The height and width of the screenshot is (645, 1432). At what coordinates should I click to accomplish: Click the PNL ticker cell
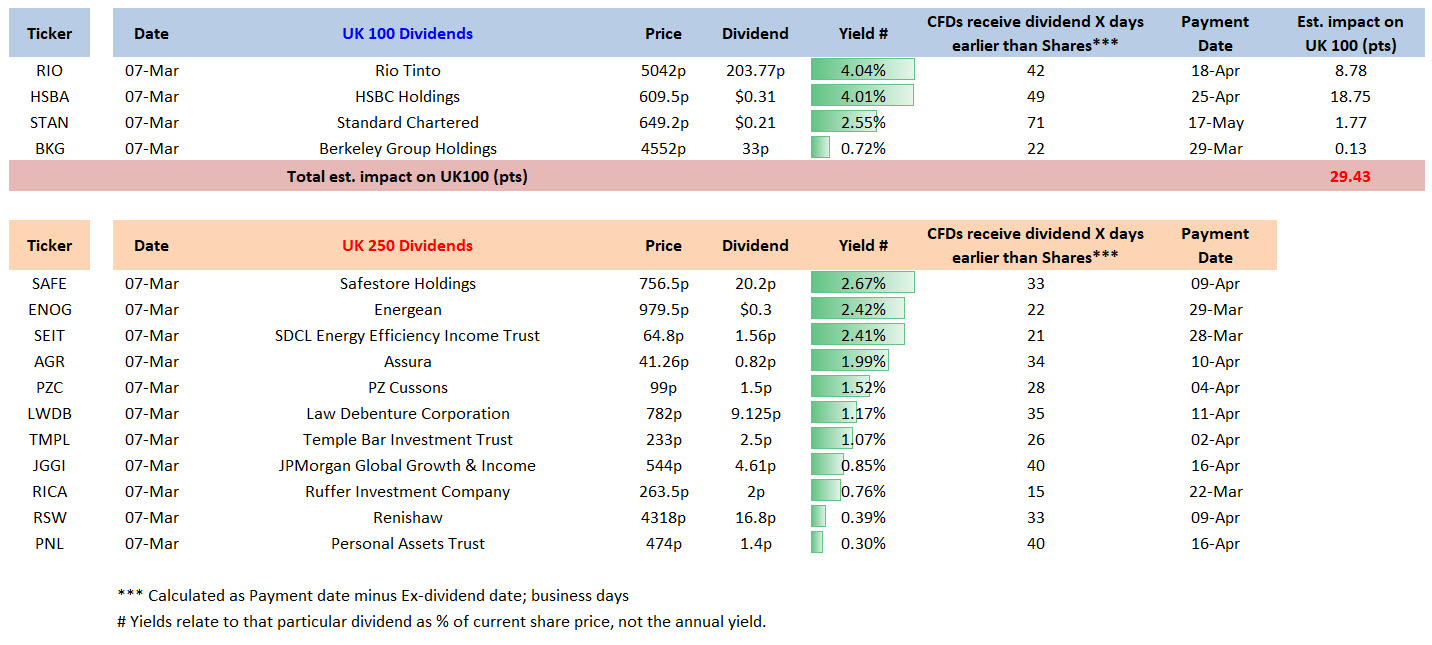pyautogui.click(x=49, y=543)
